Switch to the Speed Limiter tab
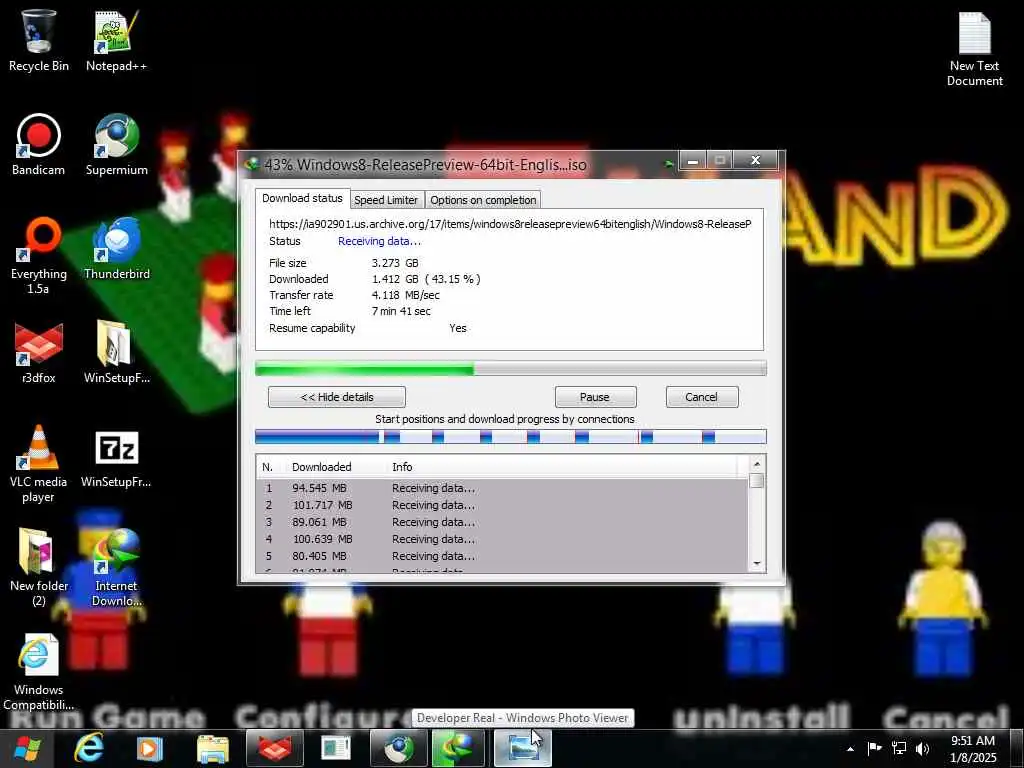The image size is (1024, 768). point(386,200)
